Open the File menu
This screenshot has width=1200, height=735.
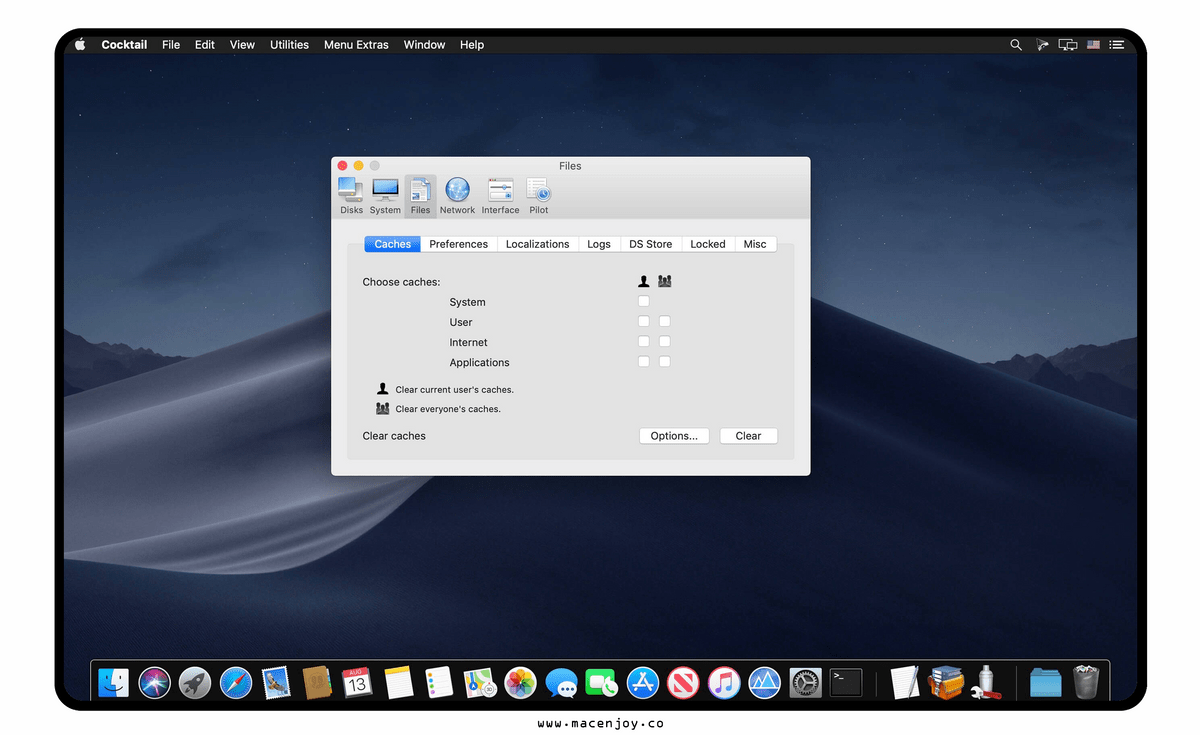click(171, 45)
